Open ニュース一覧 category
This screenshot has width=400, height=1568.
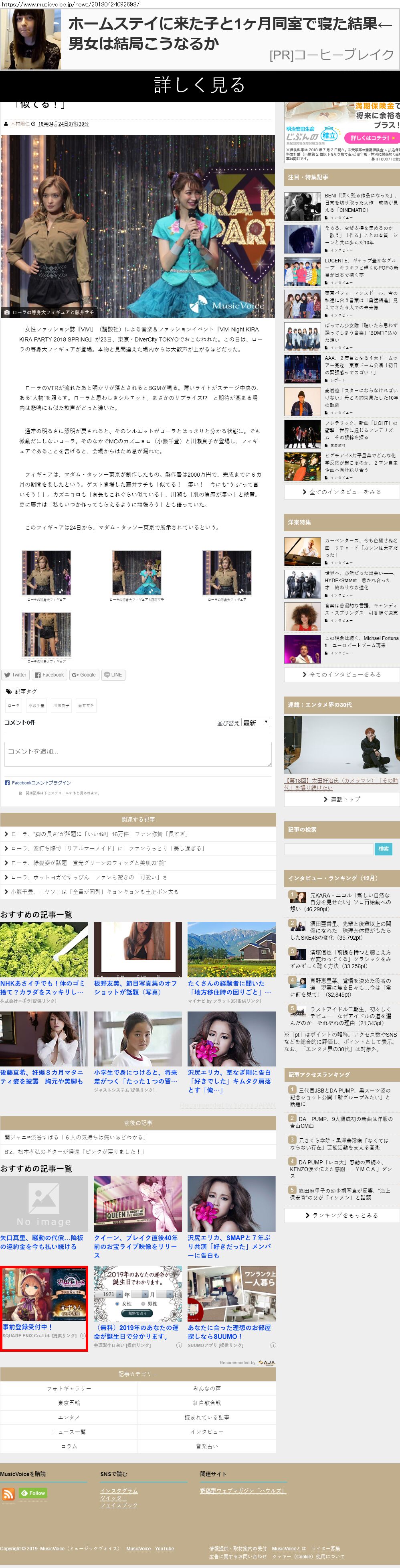pos(69,1432)
